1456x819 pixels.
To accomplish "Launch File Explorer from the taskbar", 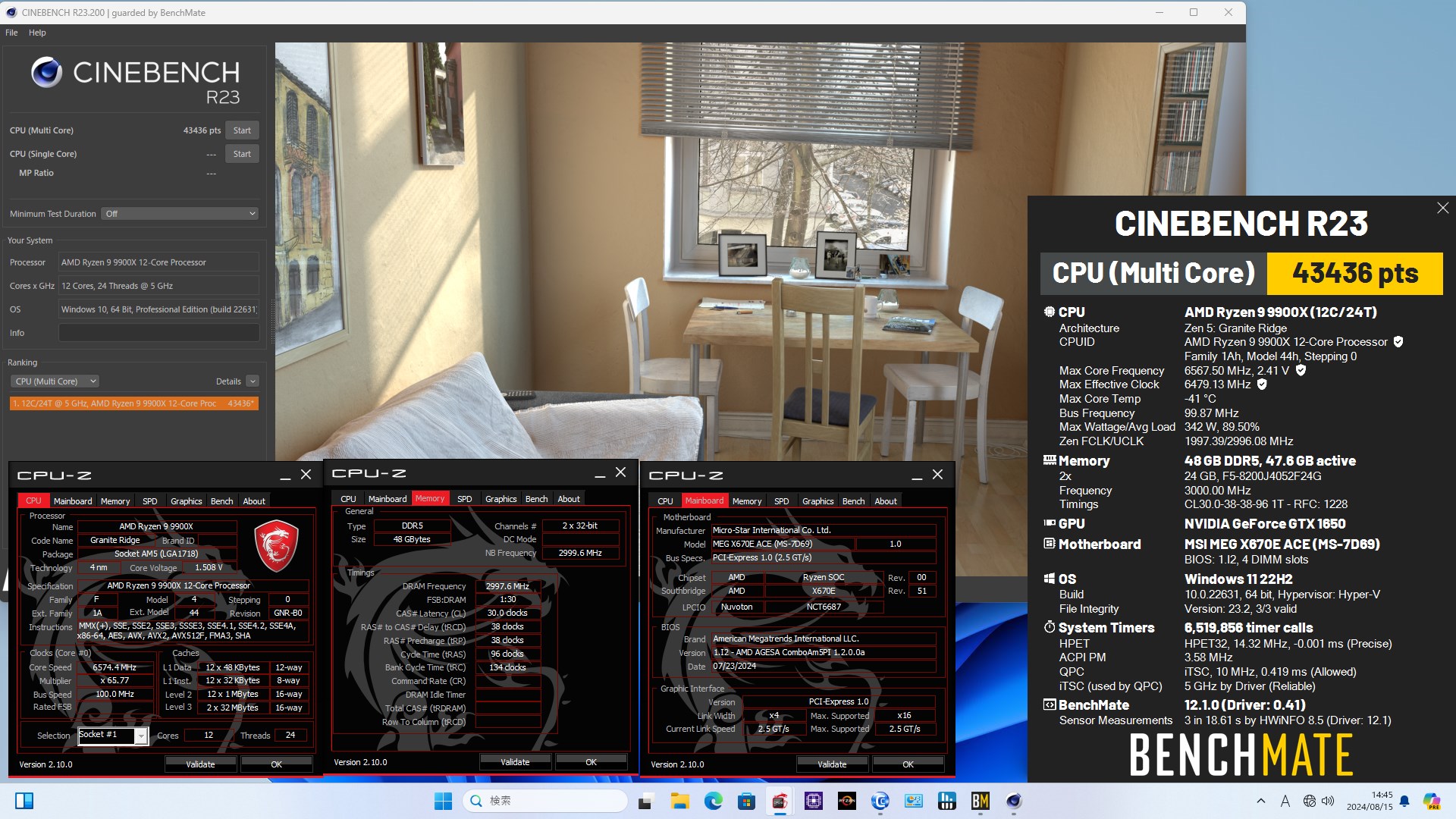I will [x=679, y=801].
